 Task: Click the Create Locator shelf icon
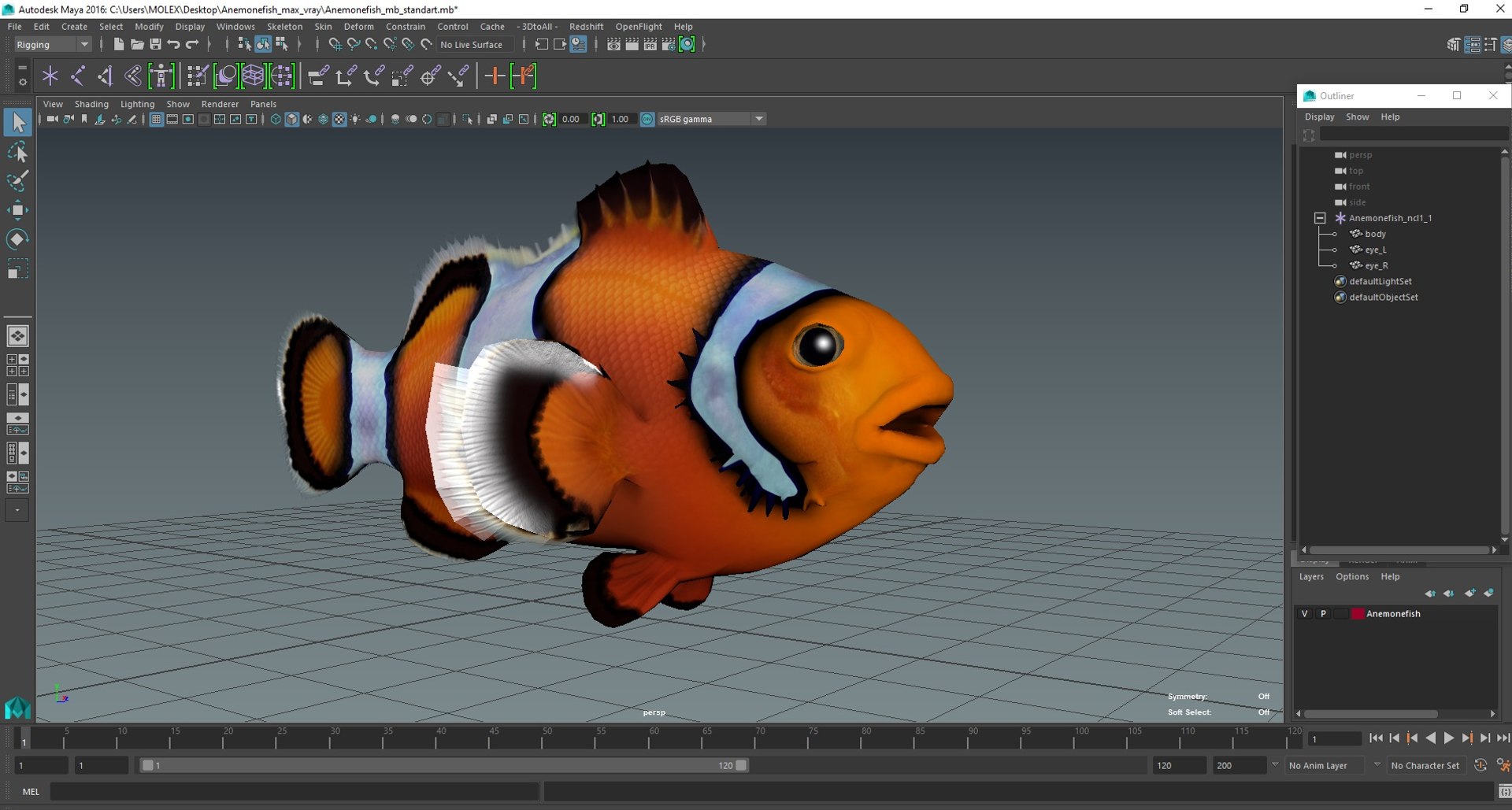50,76
